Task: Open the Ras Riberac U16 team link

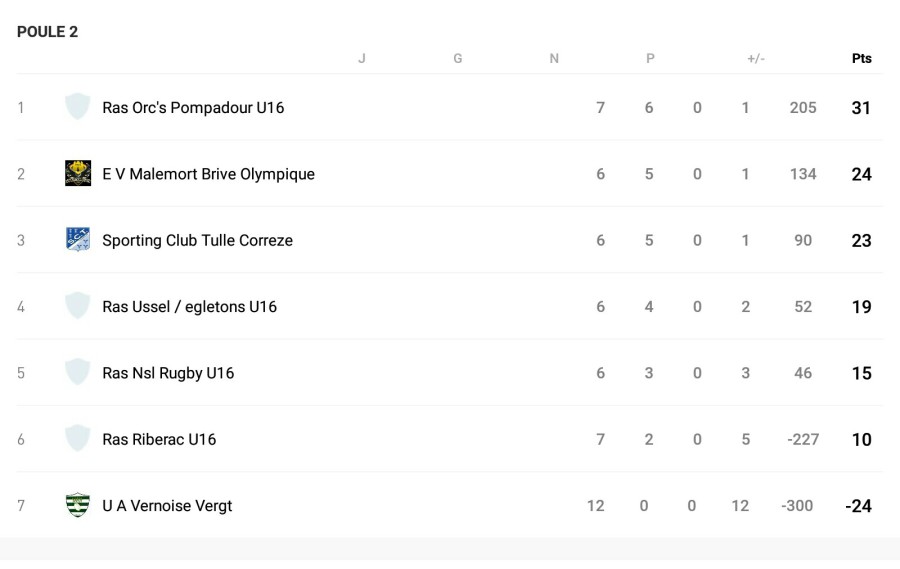Action: [x=159, y=439]
